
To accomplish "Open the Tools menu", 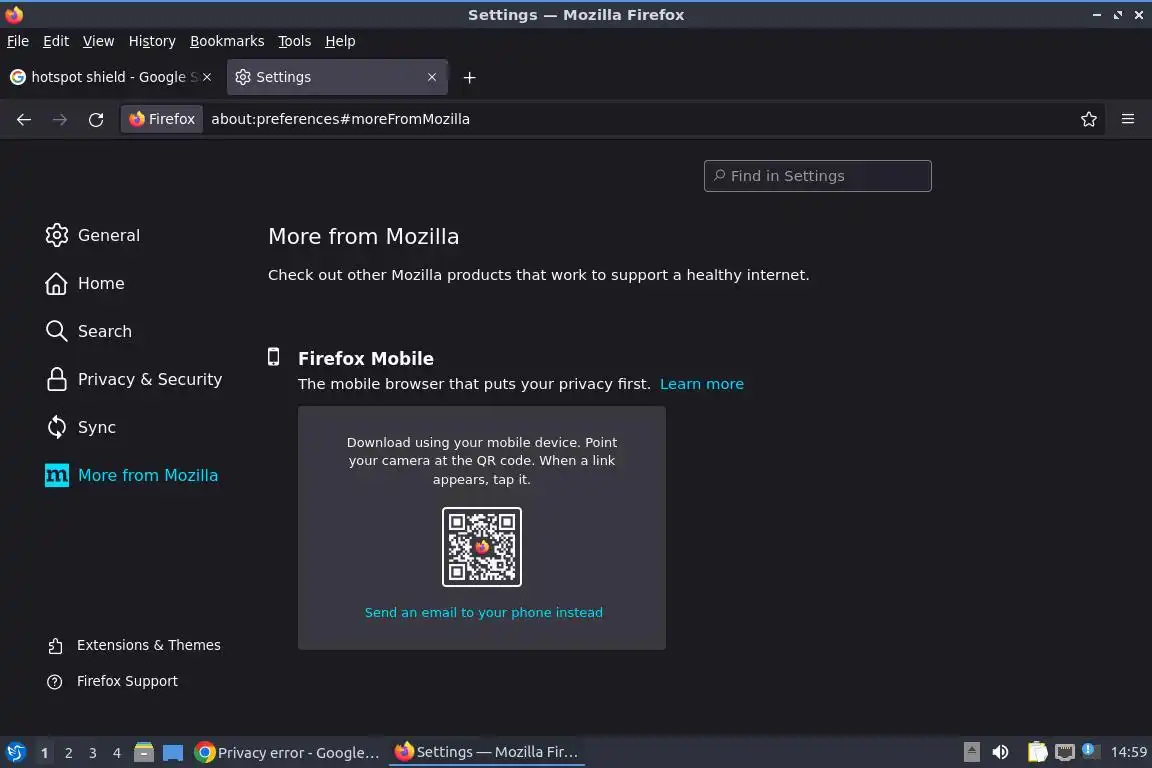I will [x=295, y=41].
